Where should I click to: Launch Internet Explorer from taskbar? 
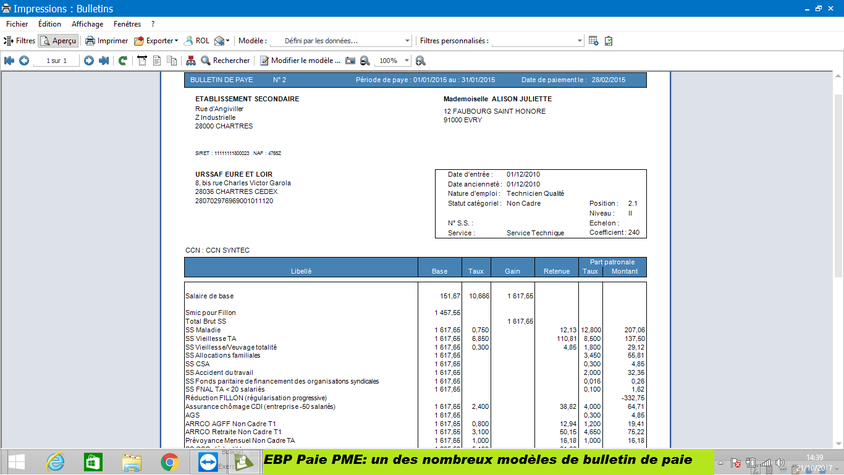55,462
